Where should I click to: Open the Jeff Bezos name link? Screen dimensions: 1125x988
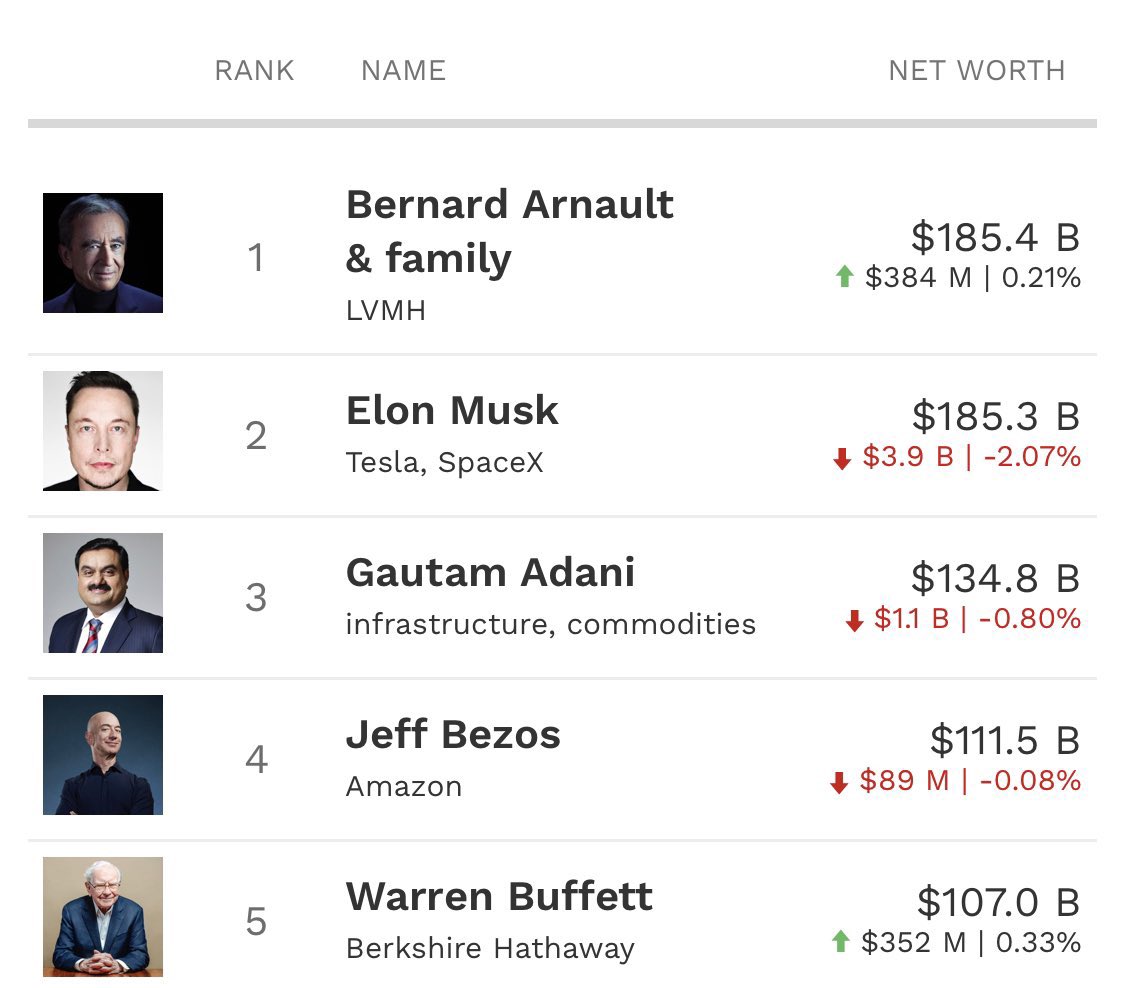coord(453,735)
